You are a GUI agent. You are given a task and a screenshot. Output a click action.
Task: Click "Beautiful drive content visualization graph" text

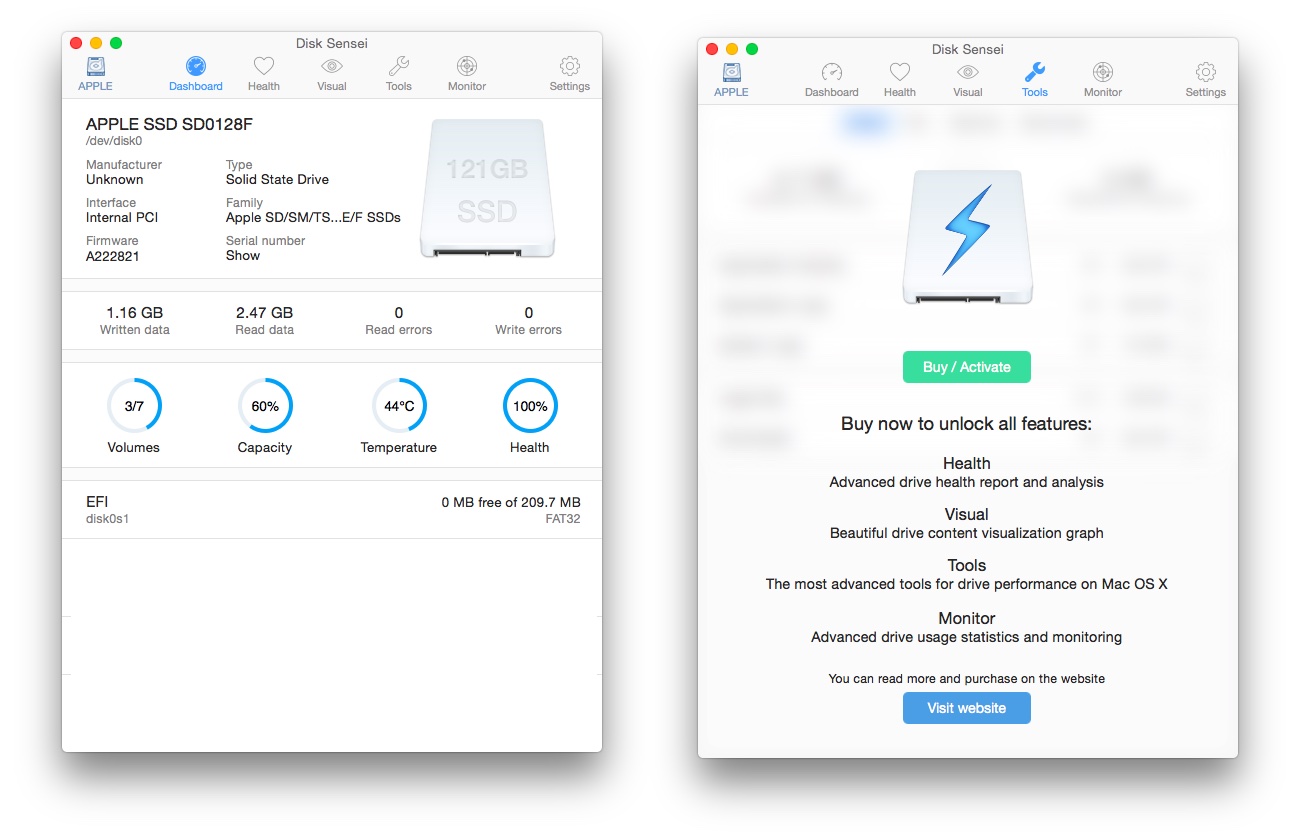[x=967, y=533]
